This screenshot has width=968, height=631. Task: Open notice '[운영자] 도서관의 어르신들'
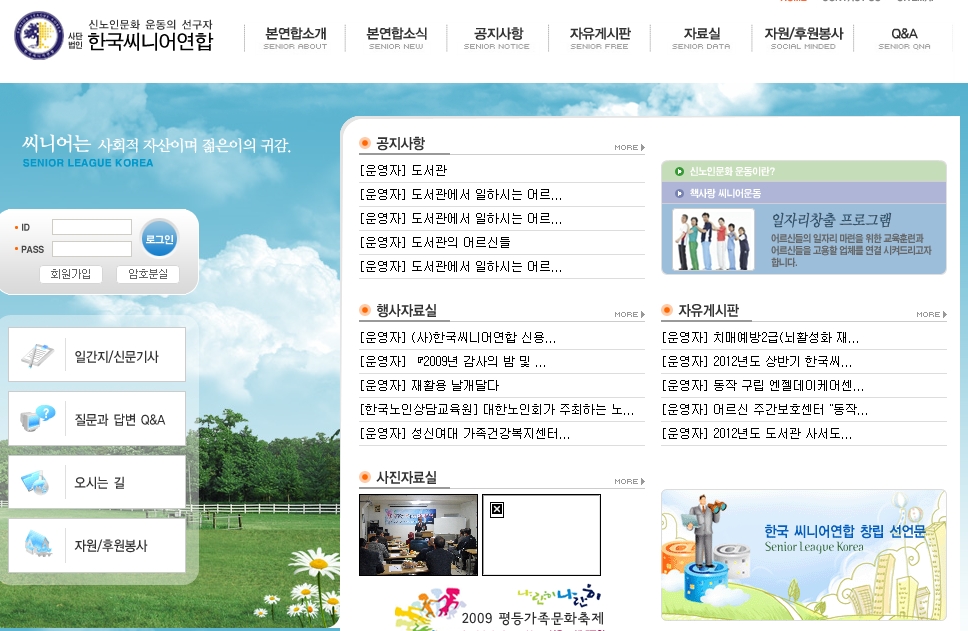tap(435, 243)
